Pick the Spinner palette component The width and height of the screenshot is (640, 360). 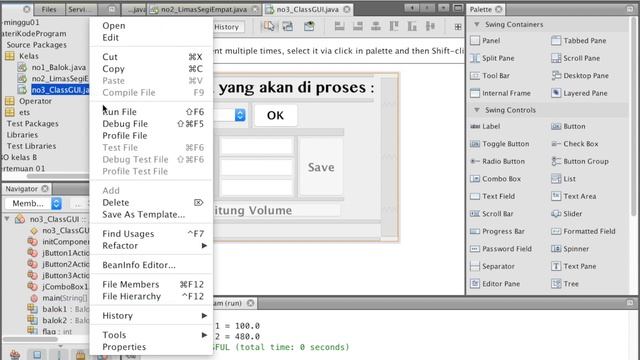(x=570, y=249)
